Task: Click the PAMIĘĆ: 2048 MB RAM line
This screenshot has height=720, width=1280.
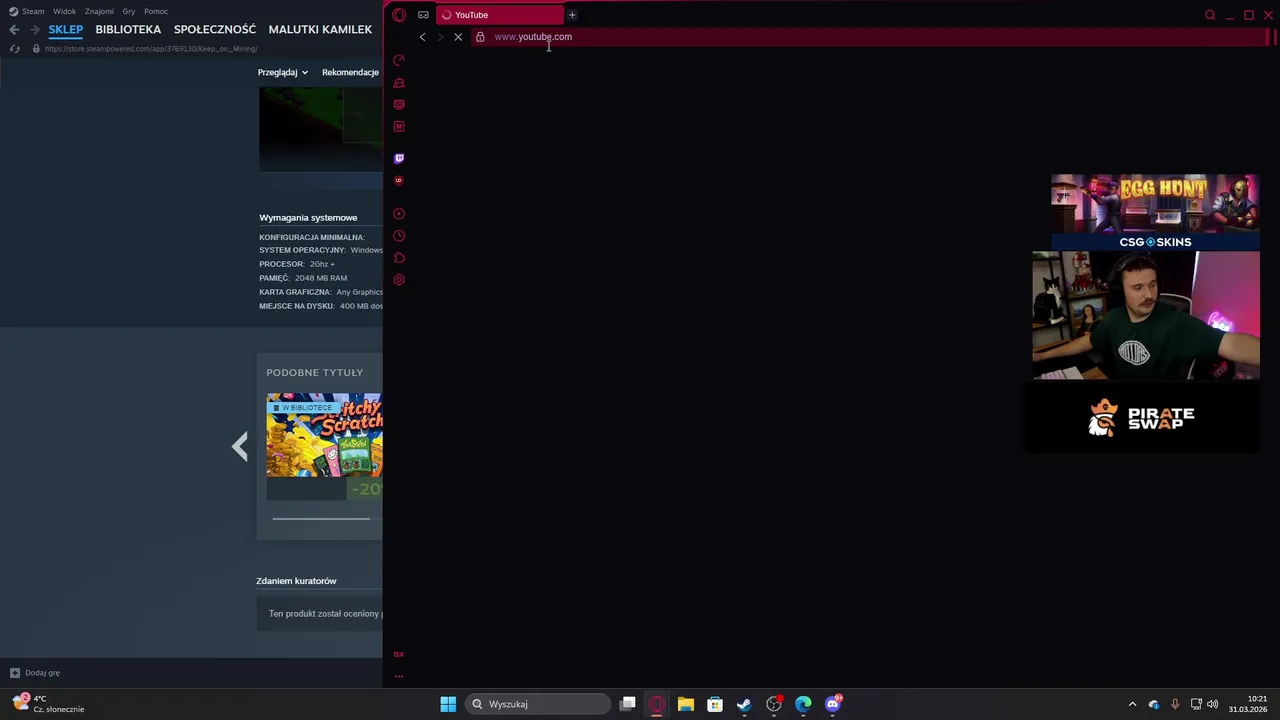Action: (x=303, y=278)
